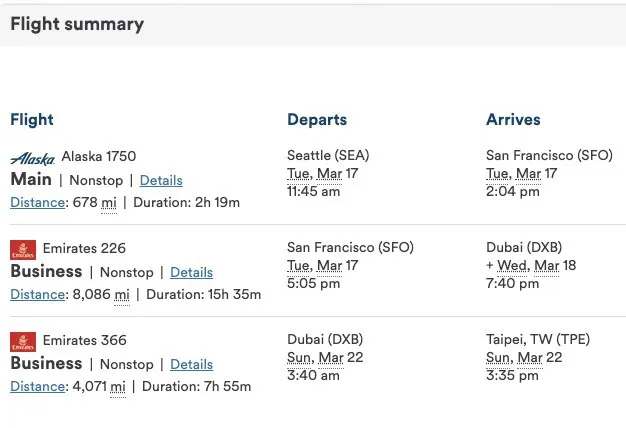The image size is (626, 428).
Task: Click the "mi" abbreviation after 678
Action: [107, 202]
